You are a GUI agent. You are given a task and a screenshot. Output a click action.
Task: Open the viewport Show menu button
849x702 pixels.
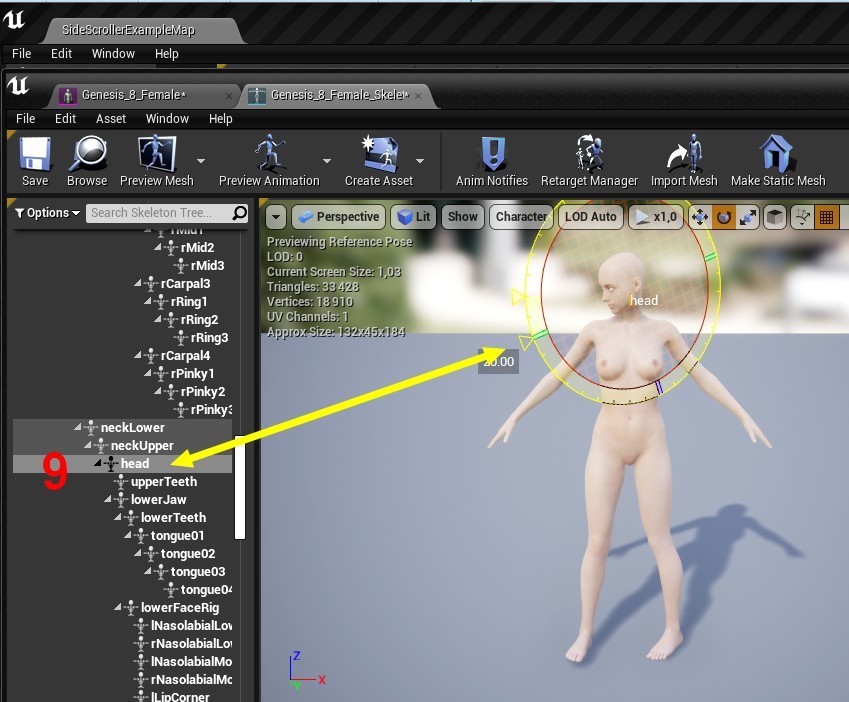463,217
